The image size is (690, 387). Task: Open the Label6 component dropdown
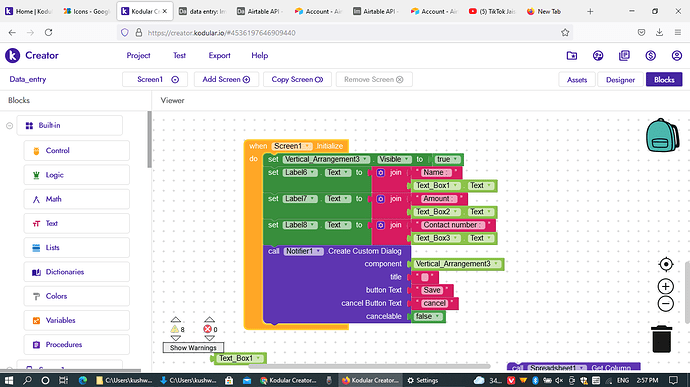(300, 173)
